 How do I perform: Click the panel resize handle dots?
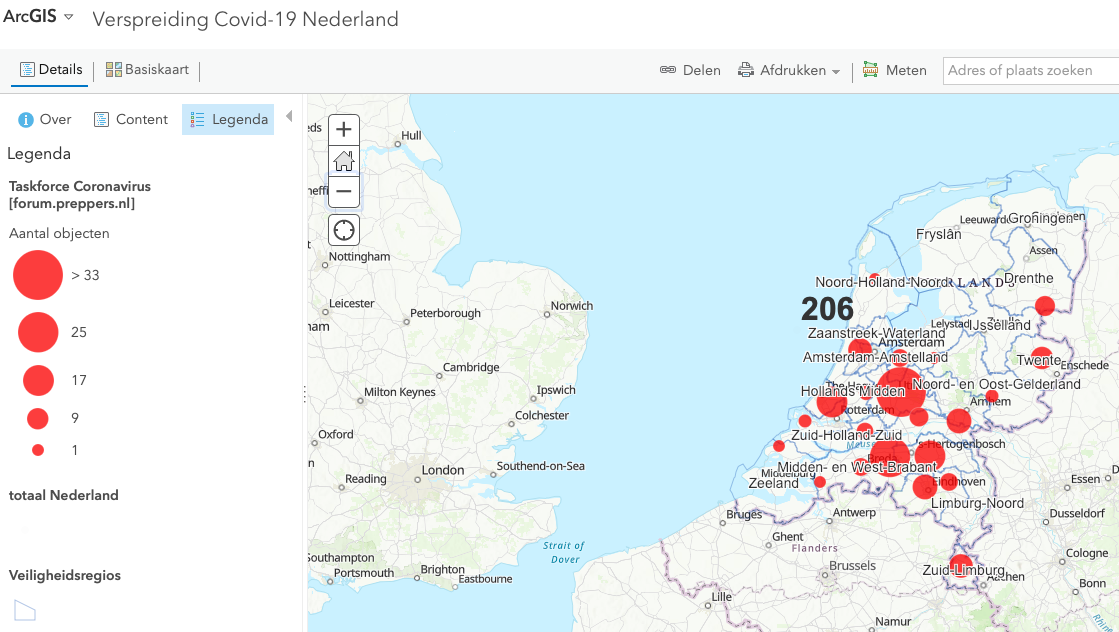(305, 394)
